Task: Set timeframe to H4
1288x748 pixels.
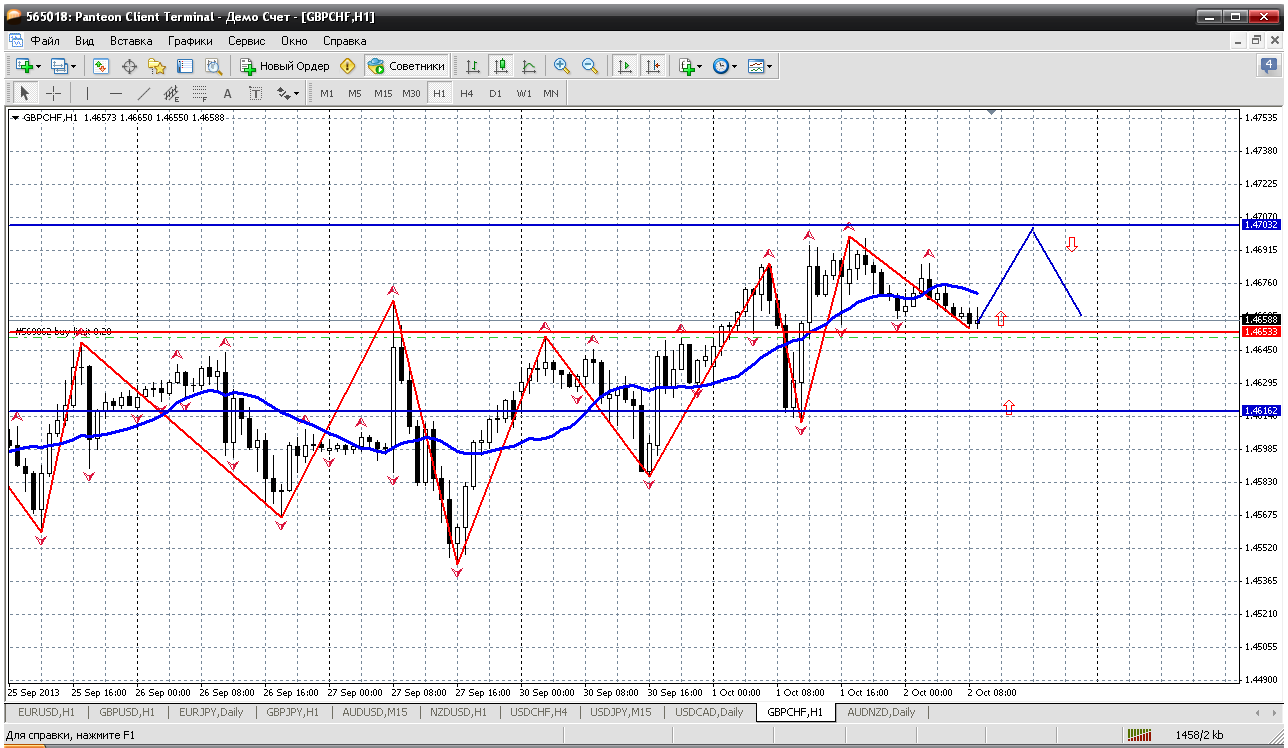Action: click(467, 93)
